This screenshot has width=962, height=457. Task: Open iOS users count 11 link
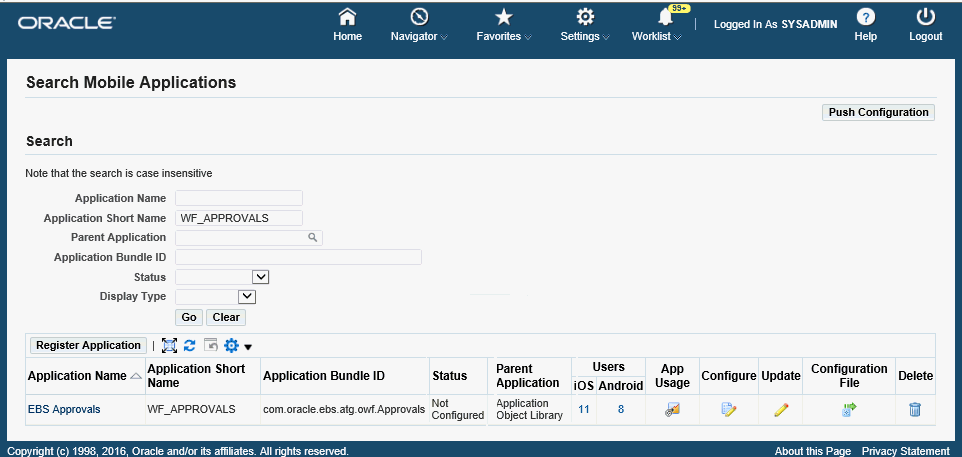[583, 409]
